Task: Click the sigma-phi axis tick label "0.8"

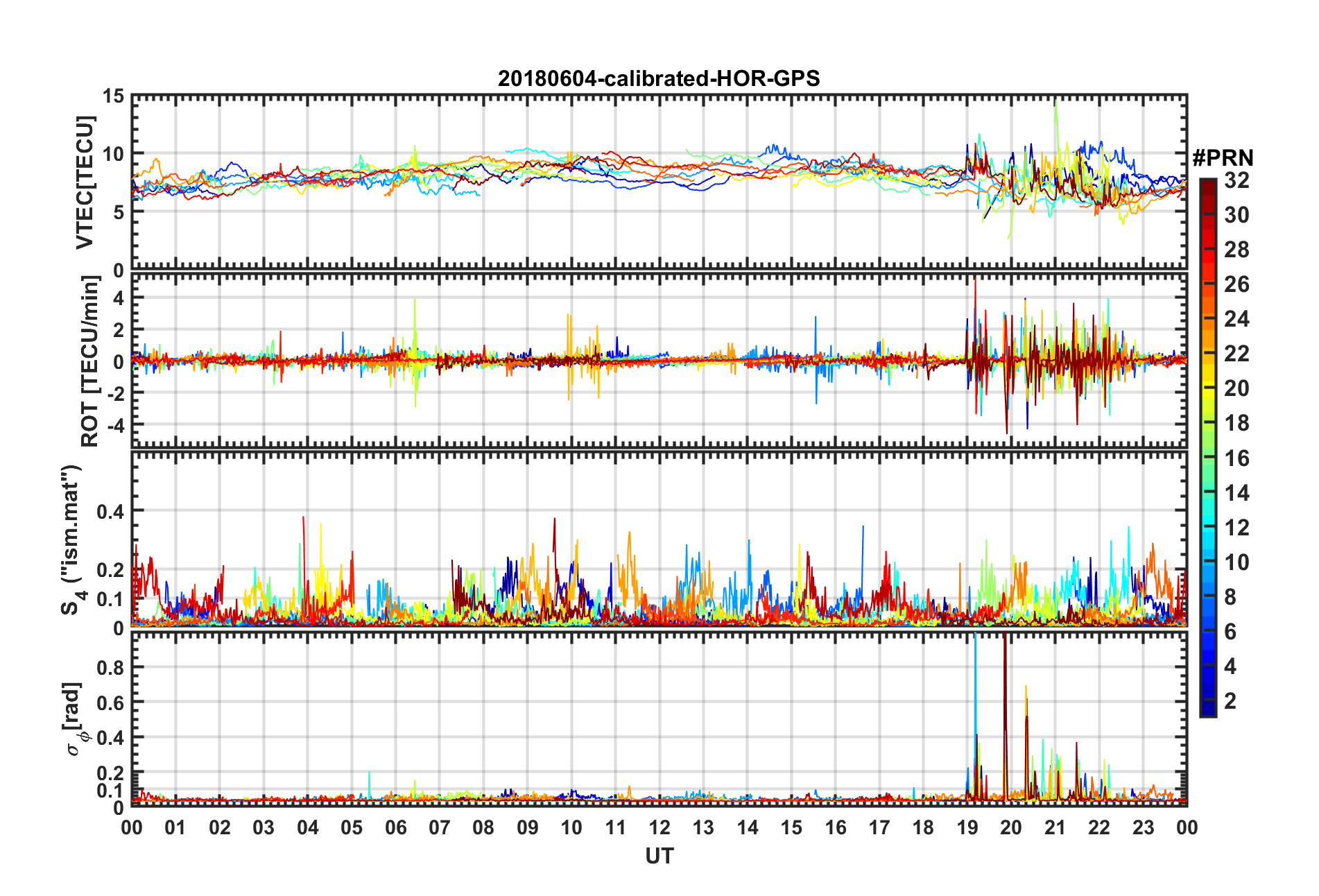Action: [111, 667]
